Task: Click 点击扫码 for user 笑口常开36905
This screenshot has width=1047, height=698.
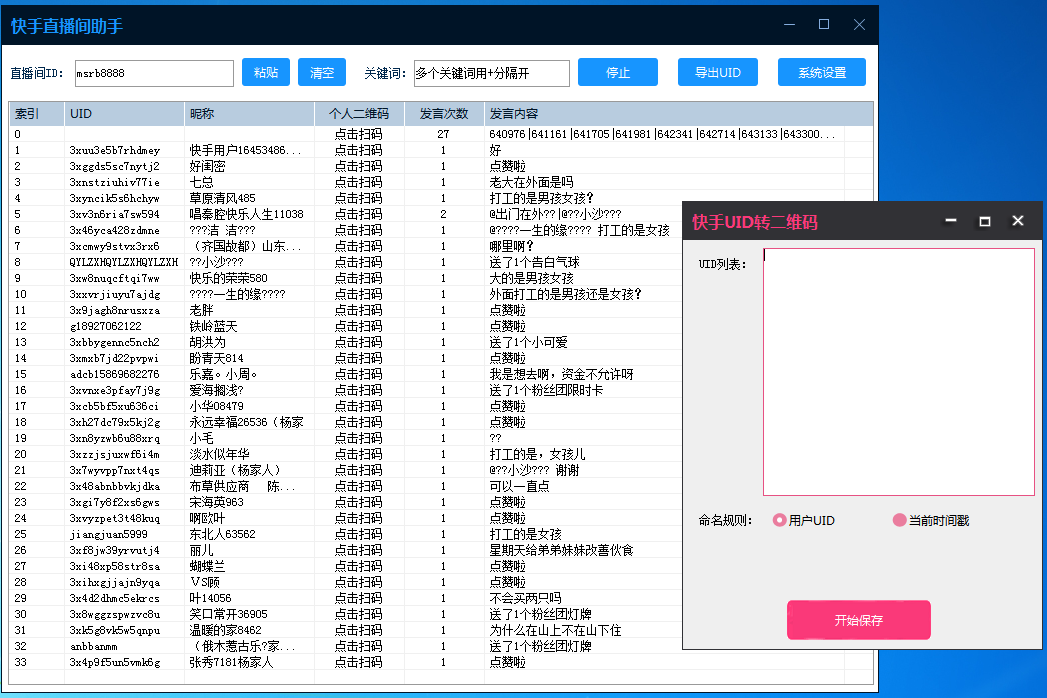Action: (359, 615)
